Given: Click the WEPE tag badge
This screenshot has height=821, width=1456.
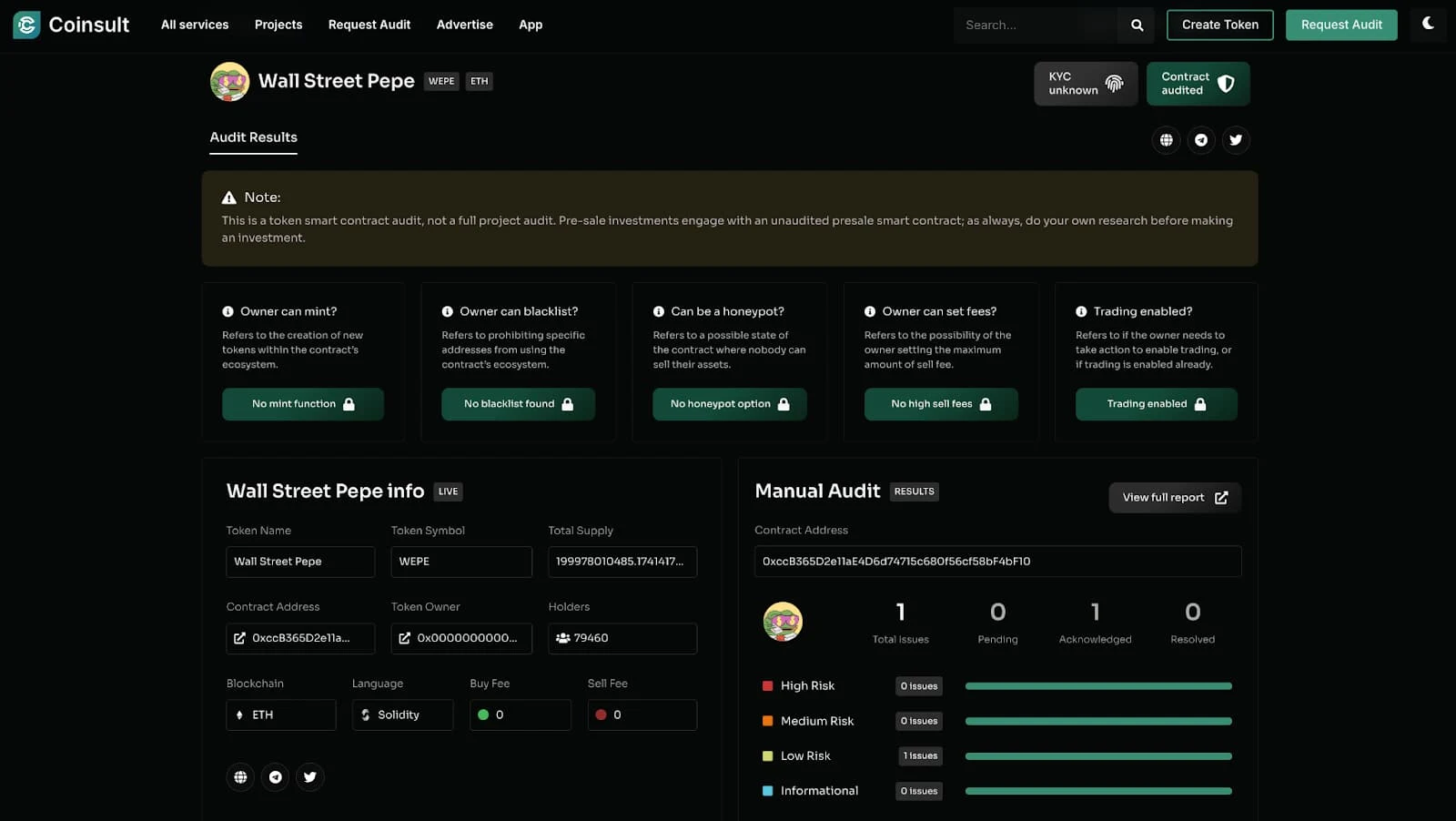Looking at the screenshot, I should tap(441, 81).
